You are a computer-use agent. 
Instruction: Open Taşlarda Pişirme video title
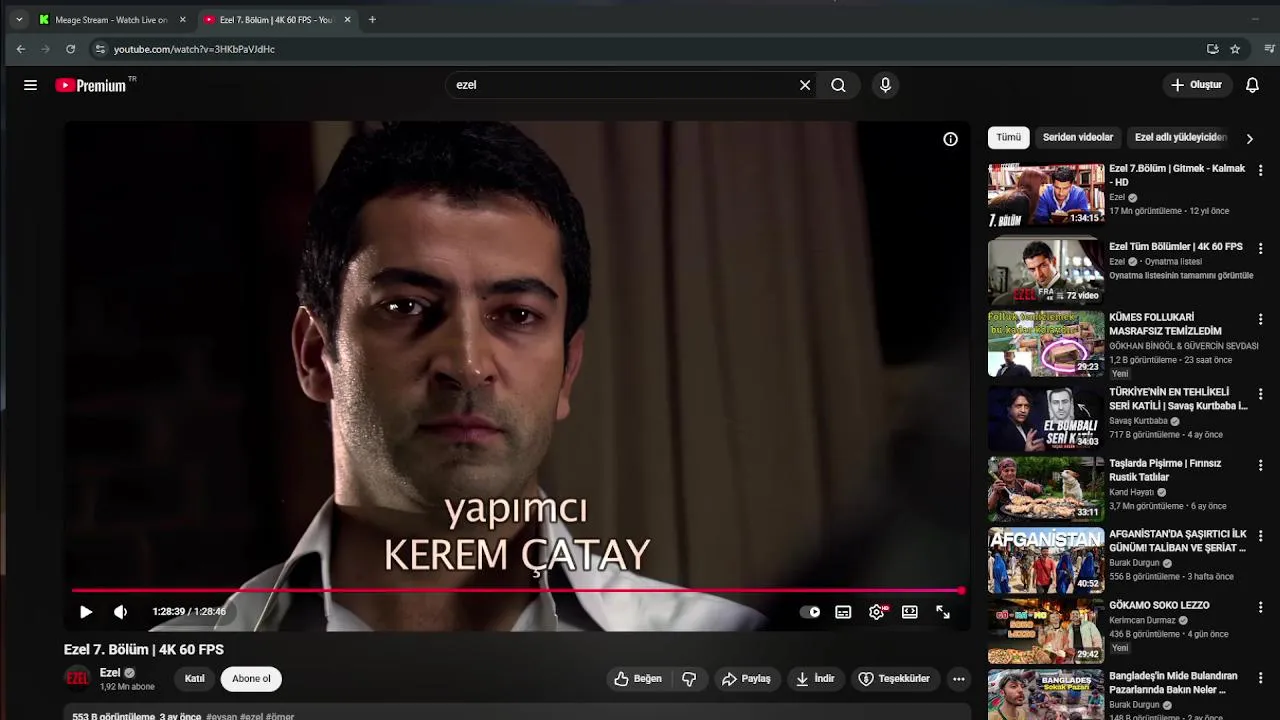click(x=1165, y=470)
